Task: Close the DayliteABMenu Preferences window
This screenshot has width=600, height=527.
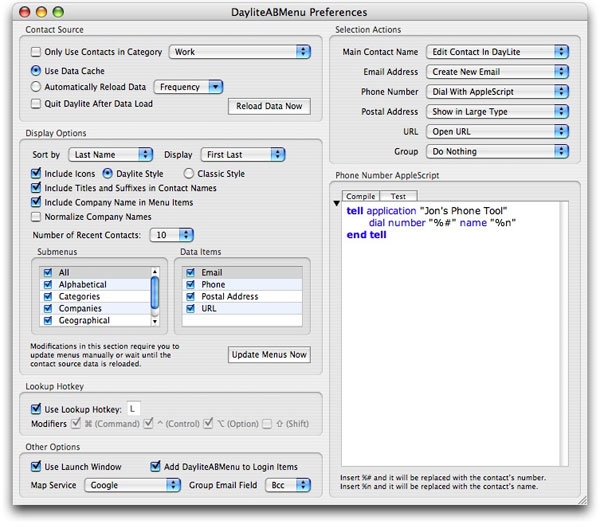Action: pyautogui.click(x=24, y=12)
